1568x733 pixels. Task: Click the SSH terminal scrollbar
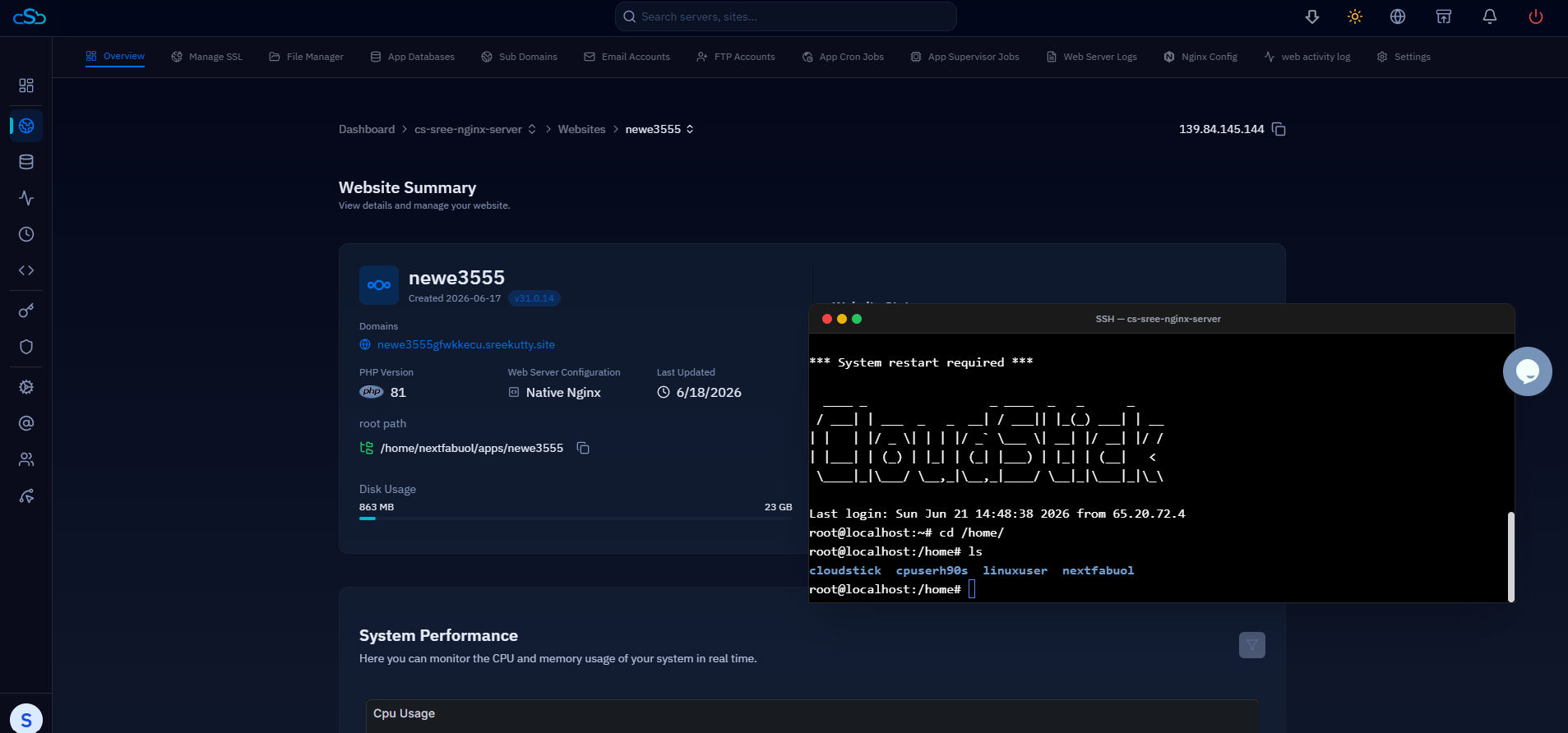pyautogui.click(x=1511, y=556)
